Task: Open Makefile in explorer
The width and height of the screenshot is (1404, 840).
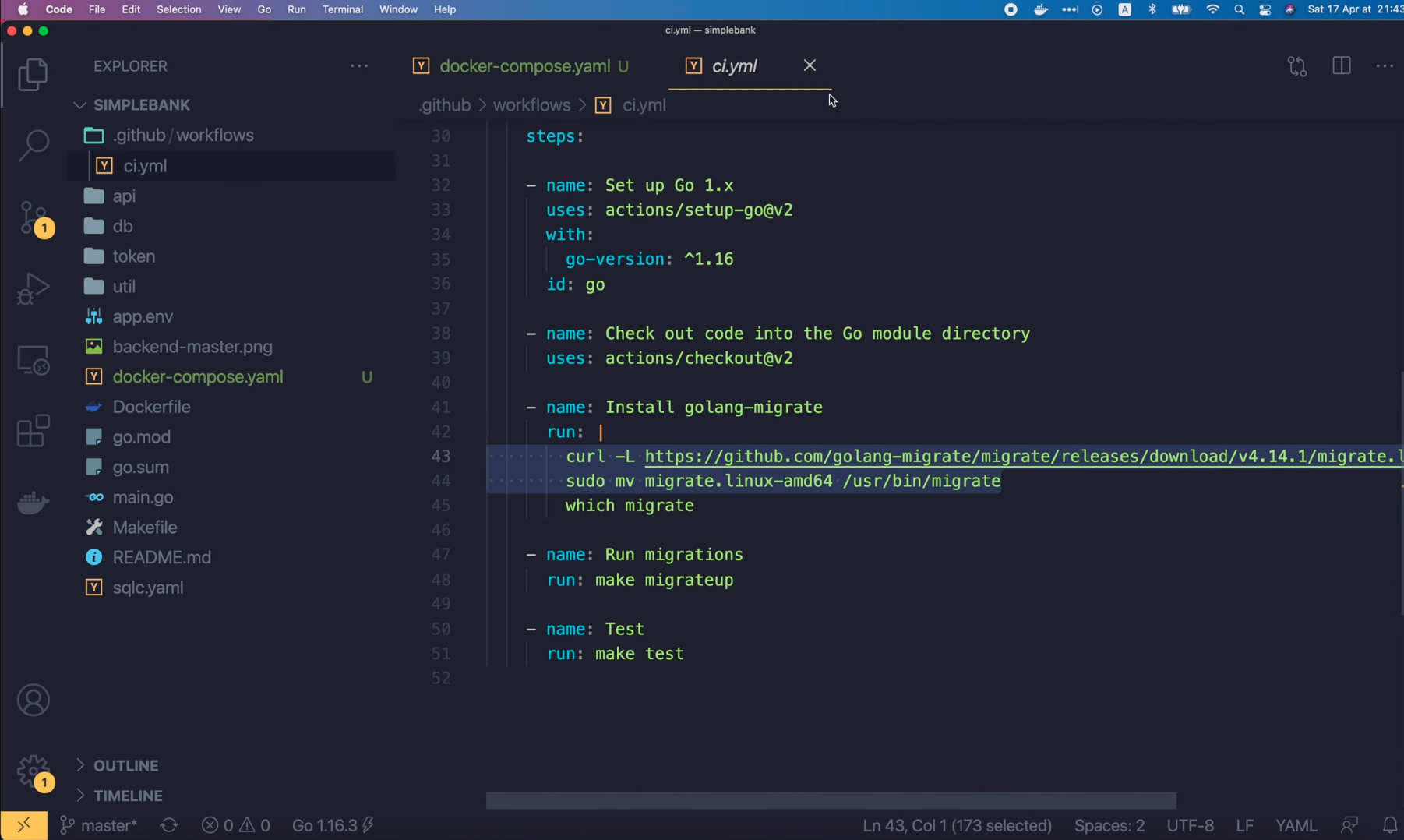Action: (x=144, y=528)
